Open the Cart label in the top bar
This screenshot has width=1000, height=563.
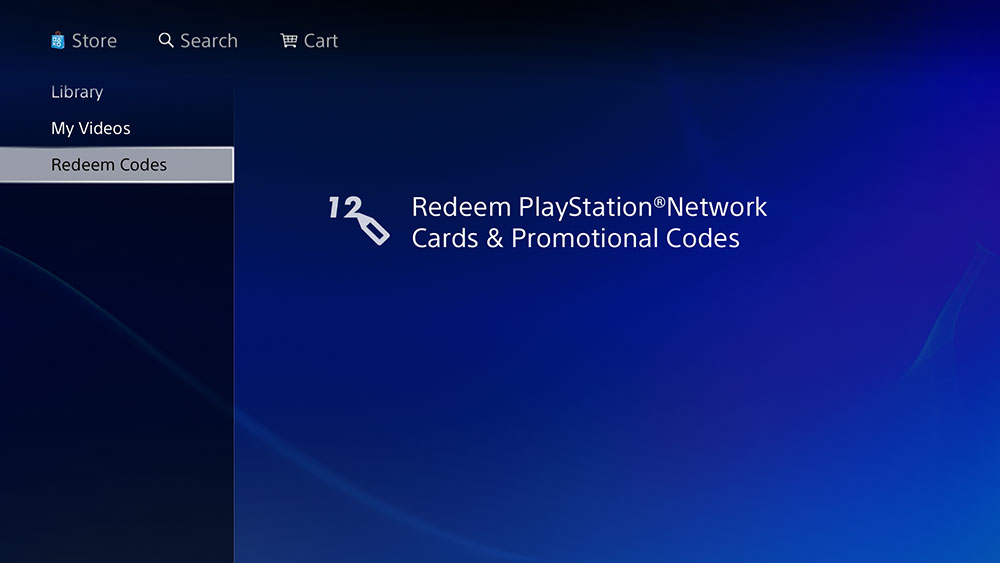[x=321, y=41]
